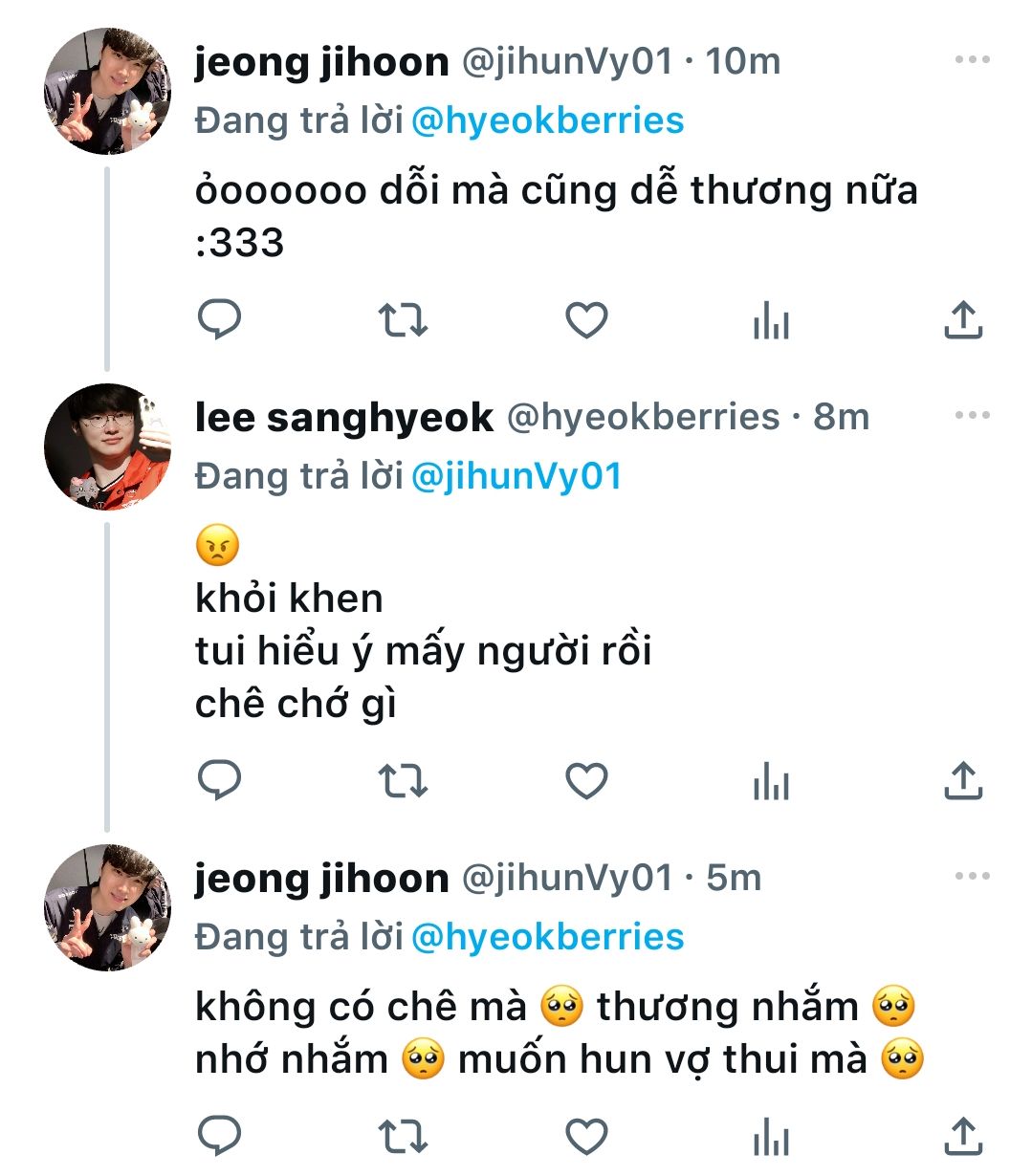Share lee sanghyeok's tweet
Image resolution: width=1032 pixels, height=1176 pixels.
click(x=963, y=781)
